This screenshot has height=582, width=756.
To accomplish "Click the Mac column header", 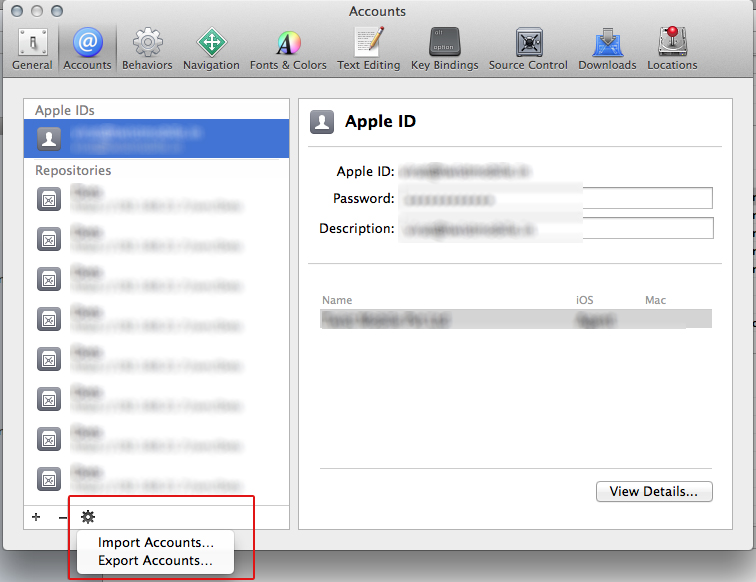I will point(655,300).
